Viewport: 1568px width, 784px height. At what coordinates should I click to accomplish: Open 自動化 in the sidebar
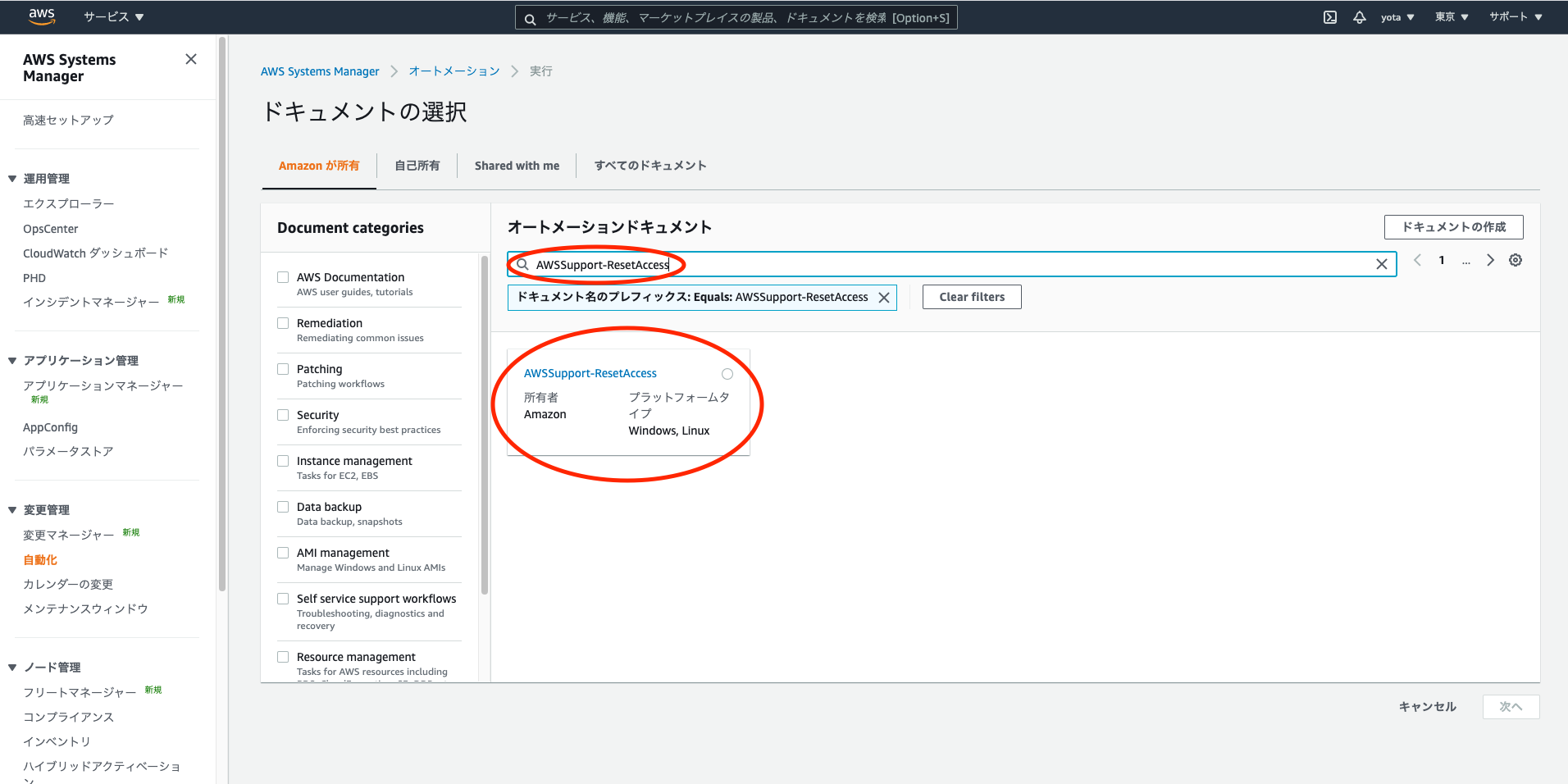40,560
